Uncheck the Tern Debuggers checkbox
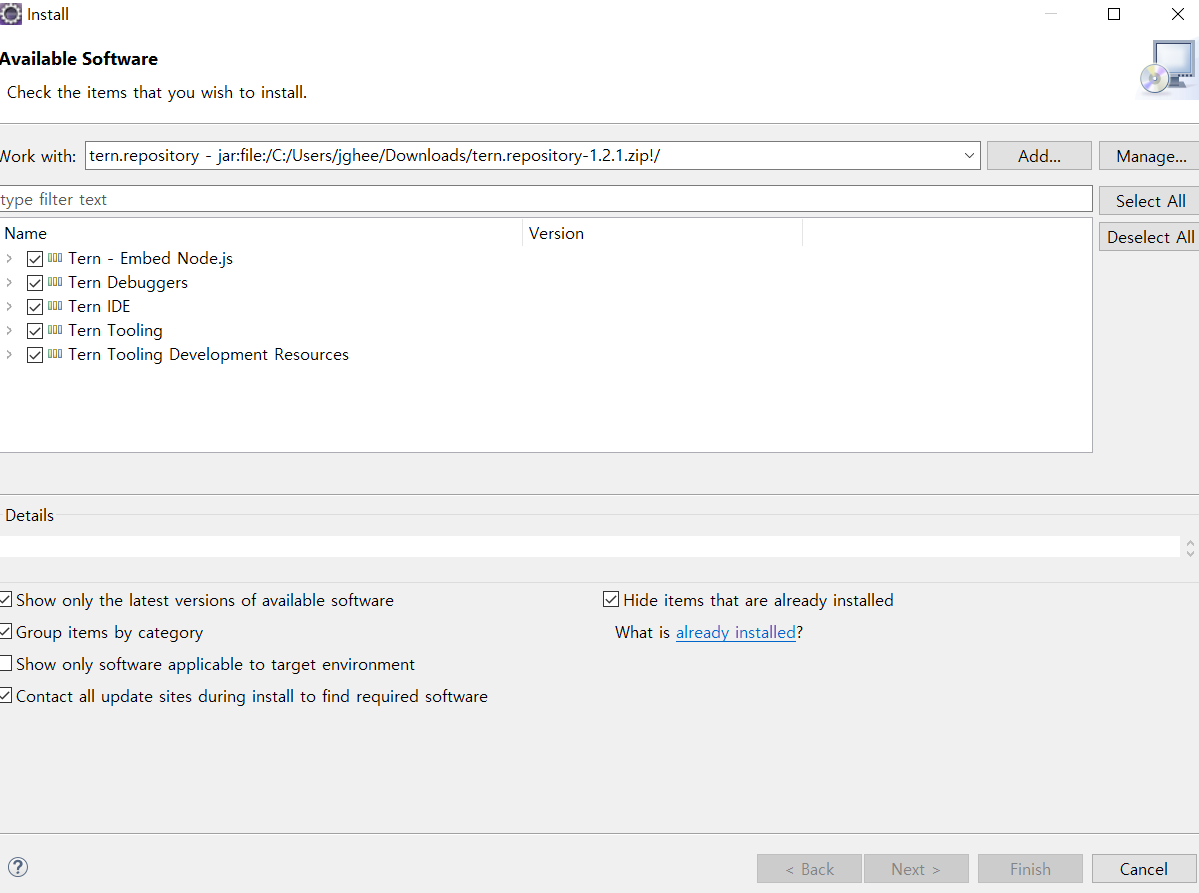The width and height of the screenshot is (1199, 893). pyautogui.click(x=34, y=283)
